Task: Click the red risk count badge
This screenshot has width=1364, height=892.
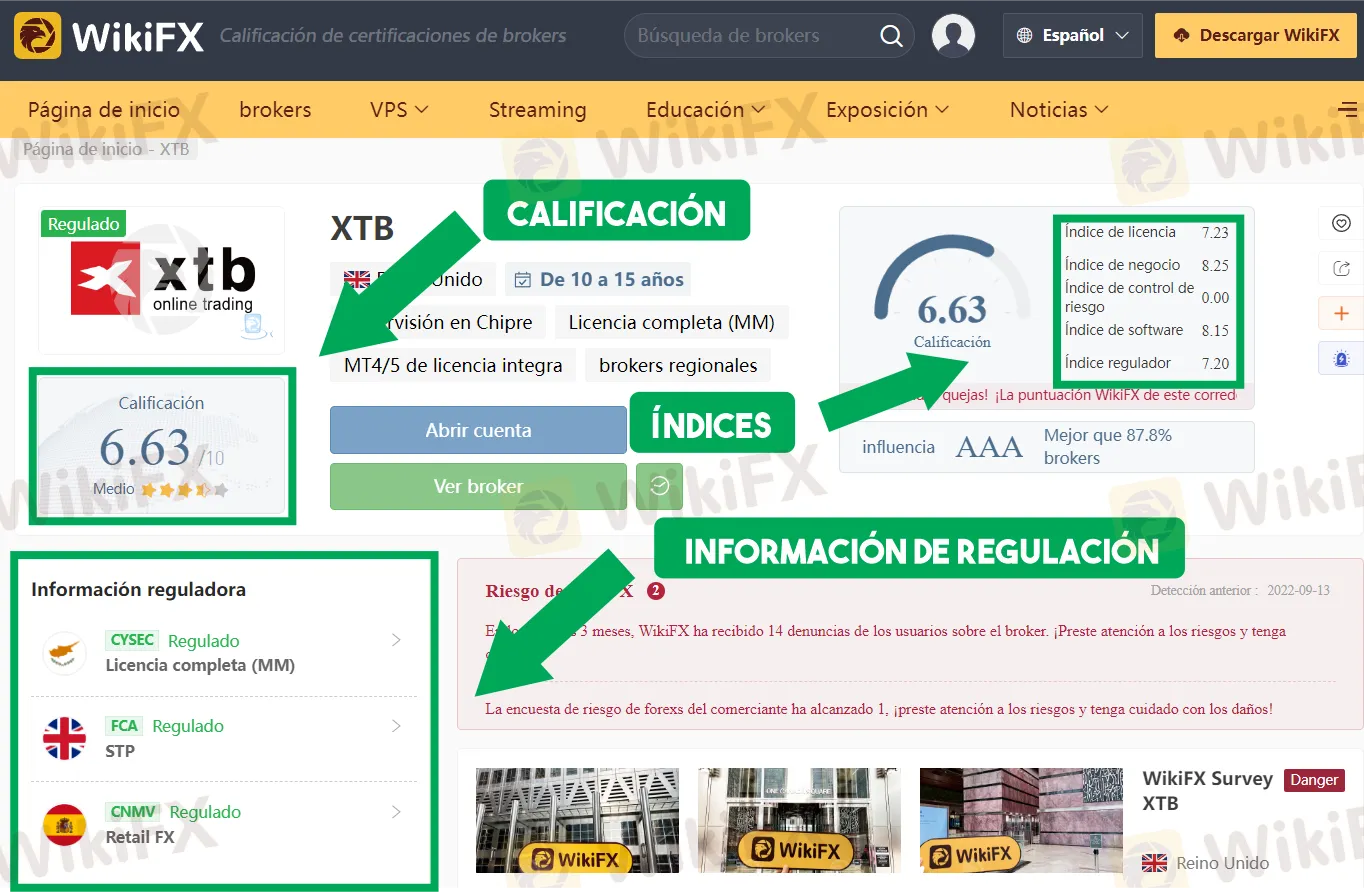Action: pos(656,591)
